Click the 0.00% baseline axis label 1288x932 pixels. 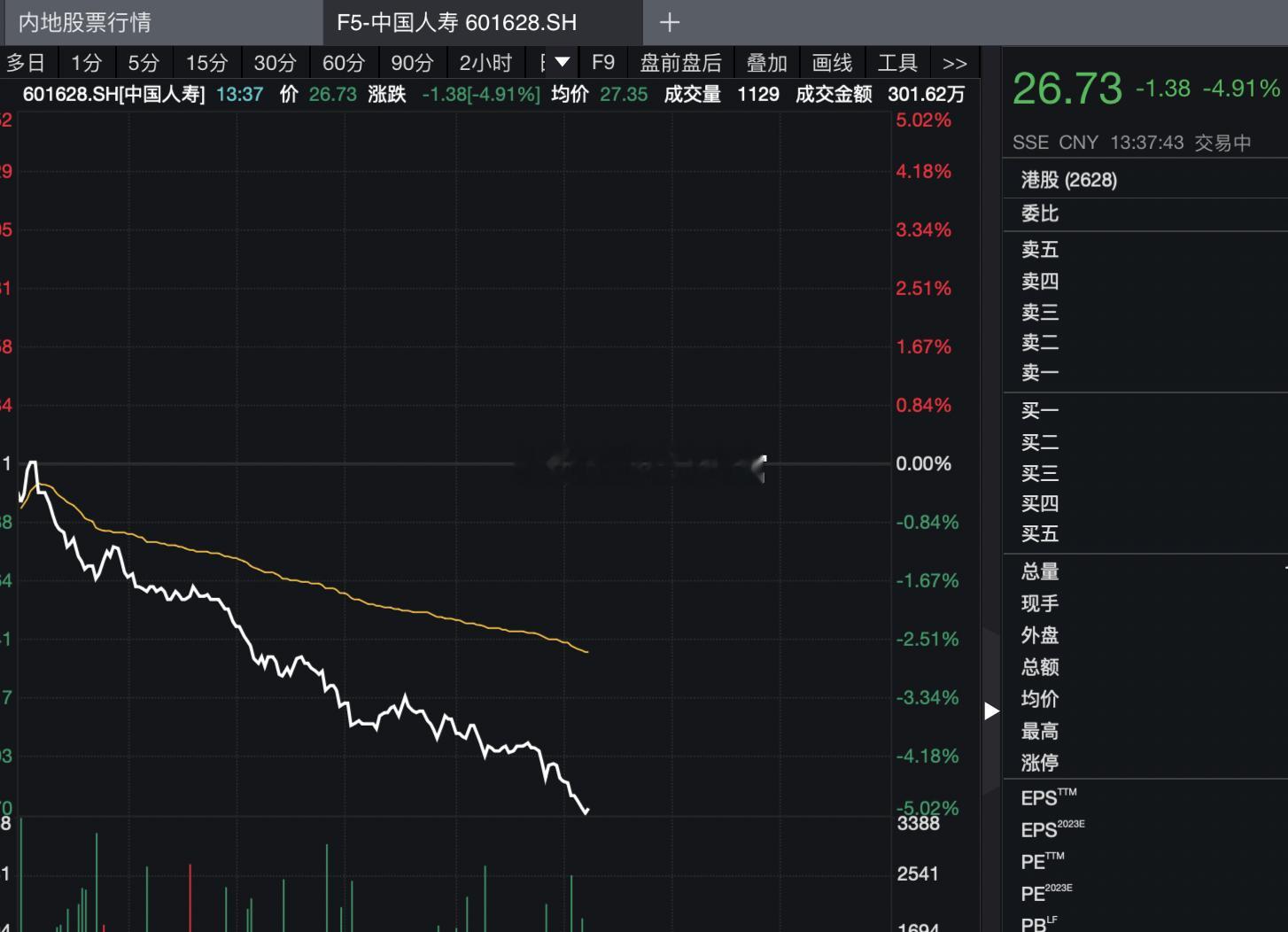click(x=923, y=464)
